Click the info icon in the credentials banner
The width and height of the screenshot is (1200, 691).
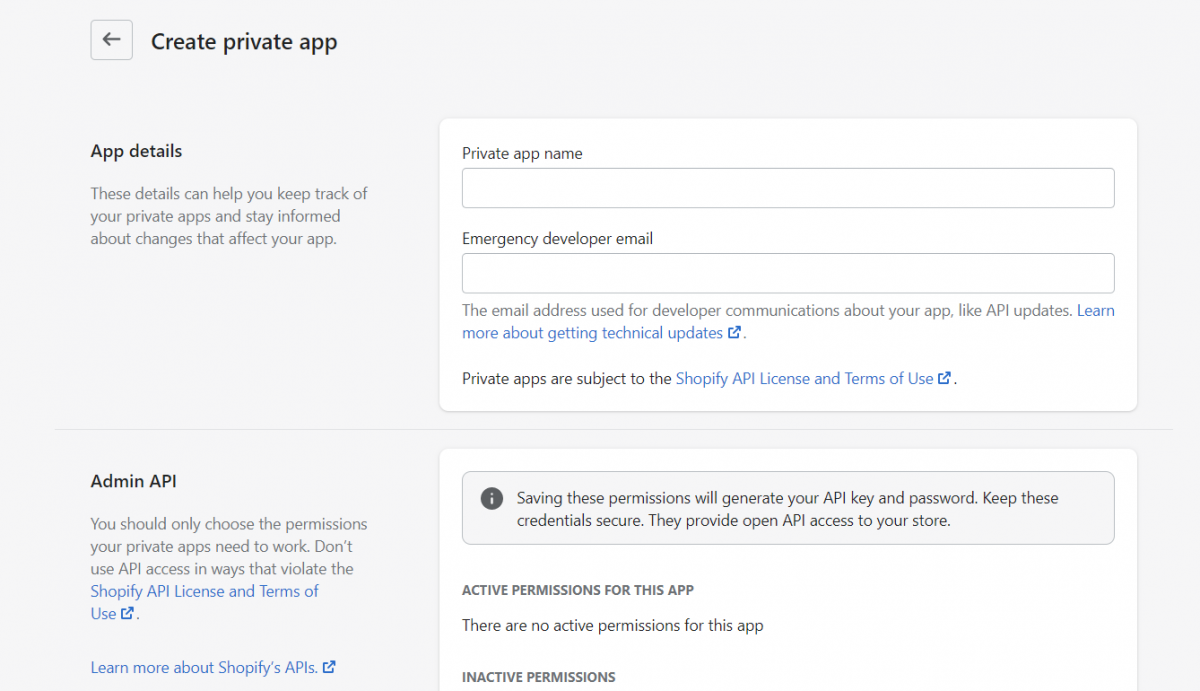pos(491,498)
